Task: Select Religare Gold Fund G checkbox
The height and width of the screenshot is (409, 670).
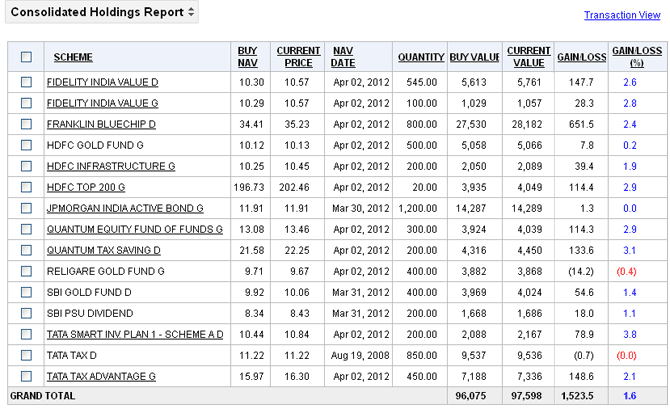Action: pos(26,271)
